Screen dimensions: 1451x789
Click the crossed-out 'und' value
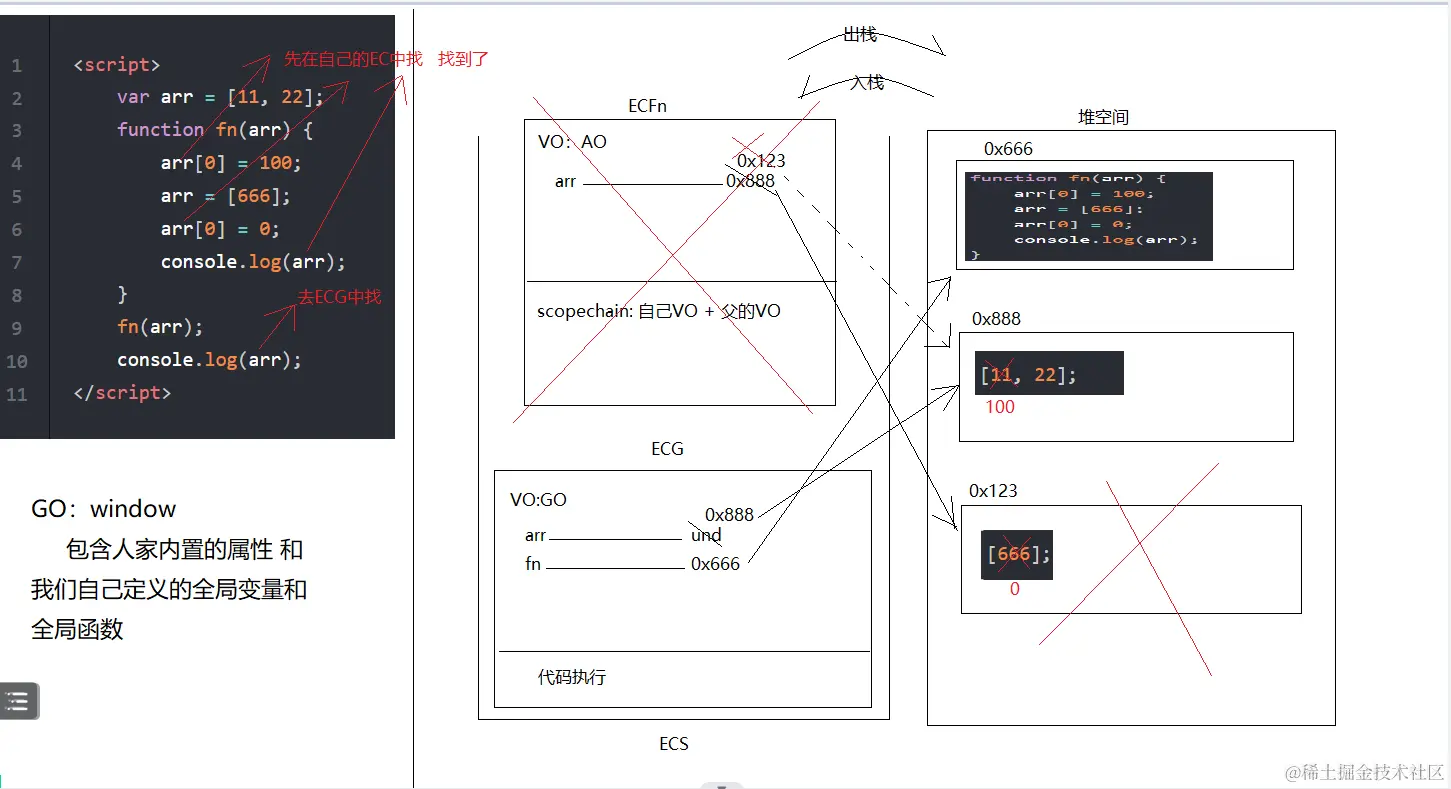(706, 535)
